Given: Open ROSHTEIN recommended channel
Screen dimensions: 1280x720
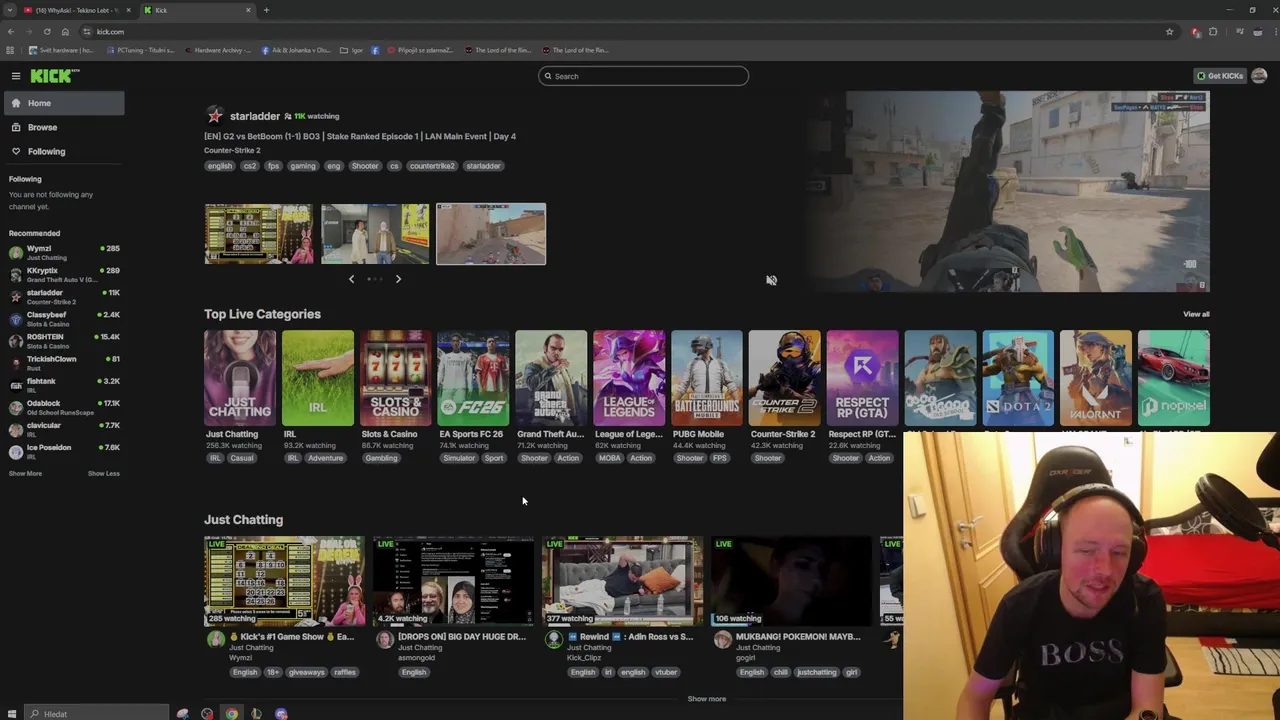Looking at the screenshot, I should pyautogui.click(x=64, y=341).
